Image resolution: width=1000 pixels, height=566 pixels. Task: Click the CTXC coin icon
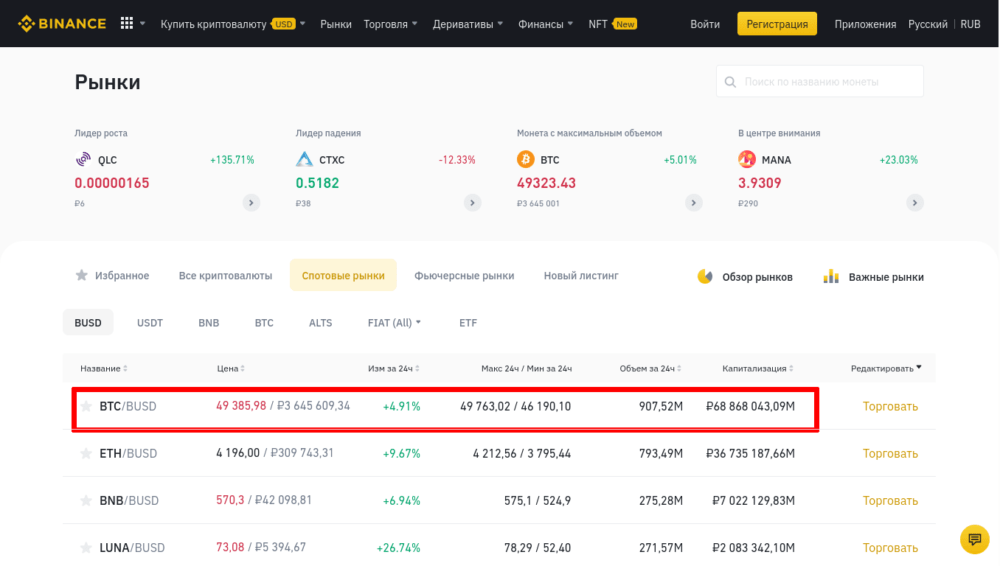coord(305,159)
